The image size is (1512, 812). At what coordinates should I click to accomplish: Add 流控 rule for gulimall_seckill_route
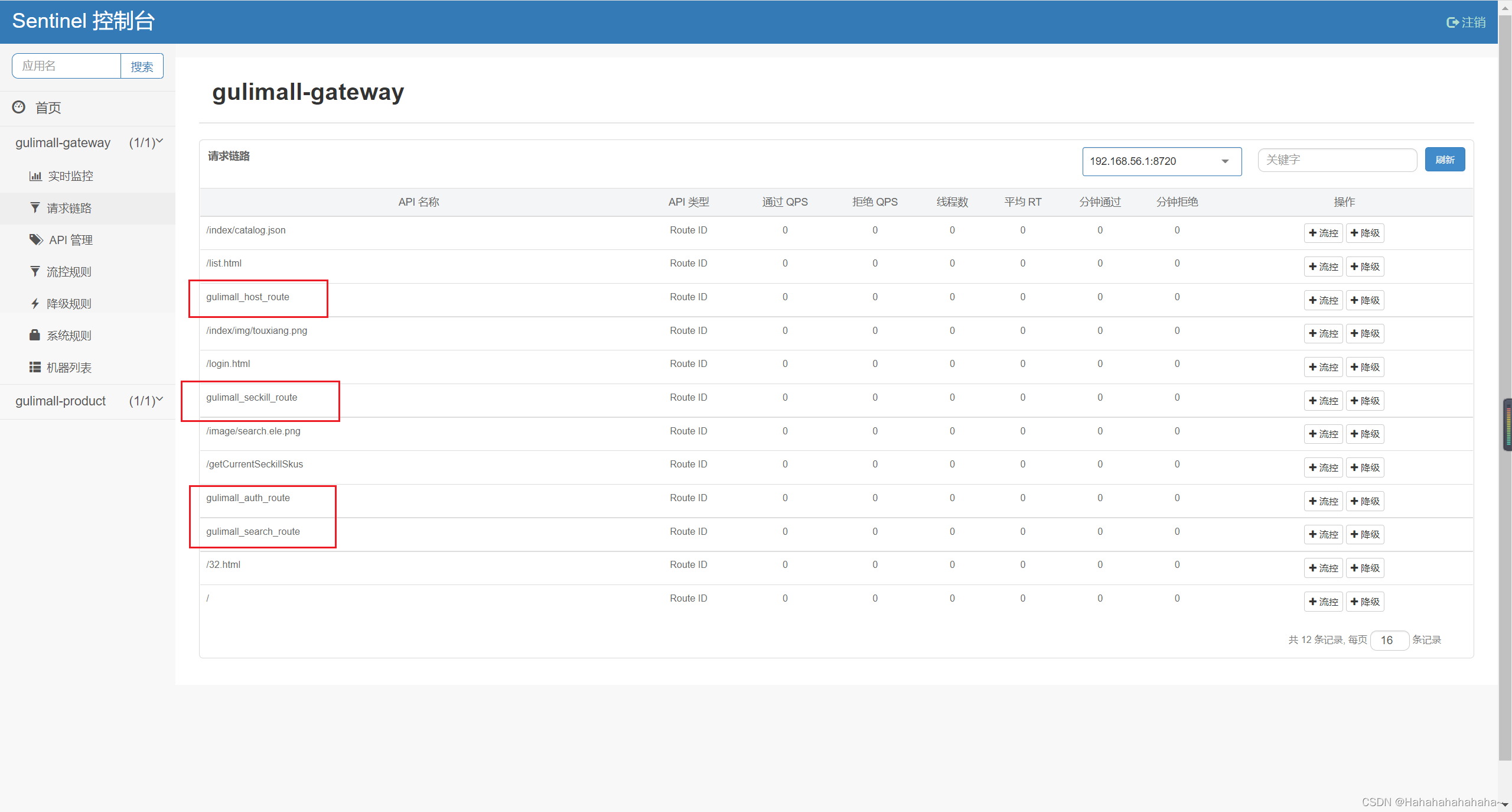(1323, 401)
